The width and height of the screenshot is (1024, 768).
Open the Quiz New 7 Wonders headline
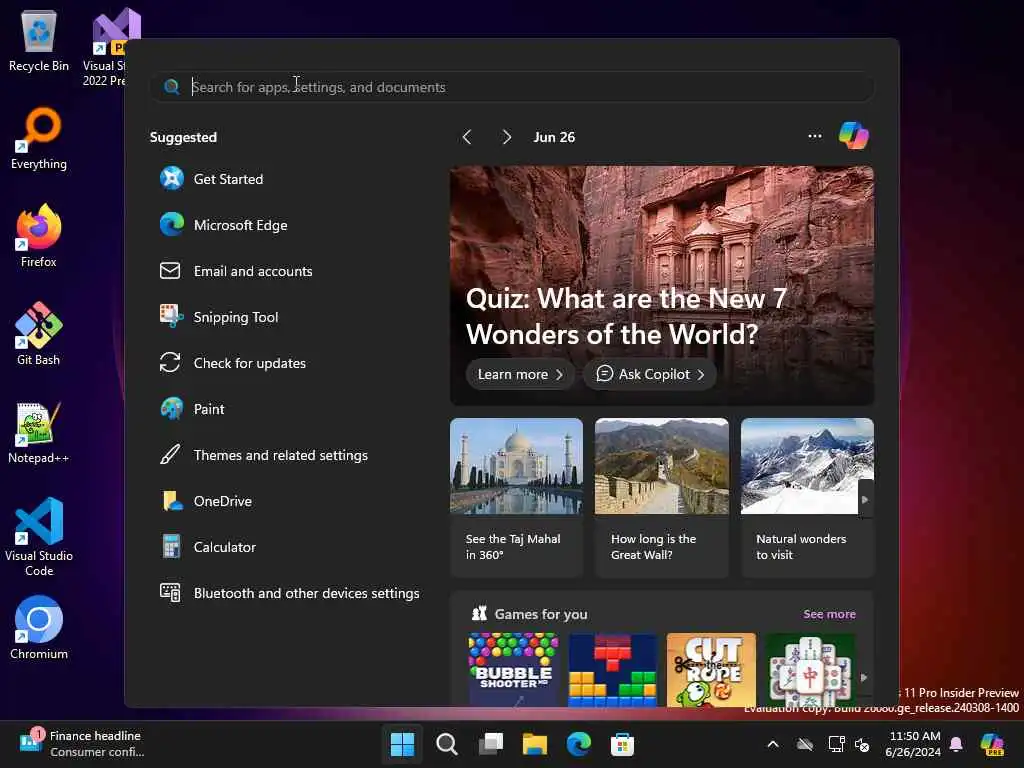click(x=626, y=316)
